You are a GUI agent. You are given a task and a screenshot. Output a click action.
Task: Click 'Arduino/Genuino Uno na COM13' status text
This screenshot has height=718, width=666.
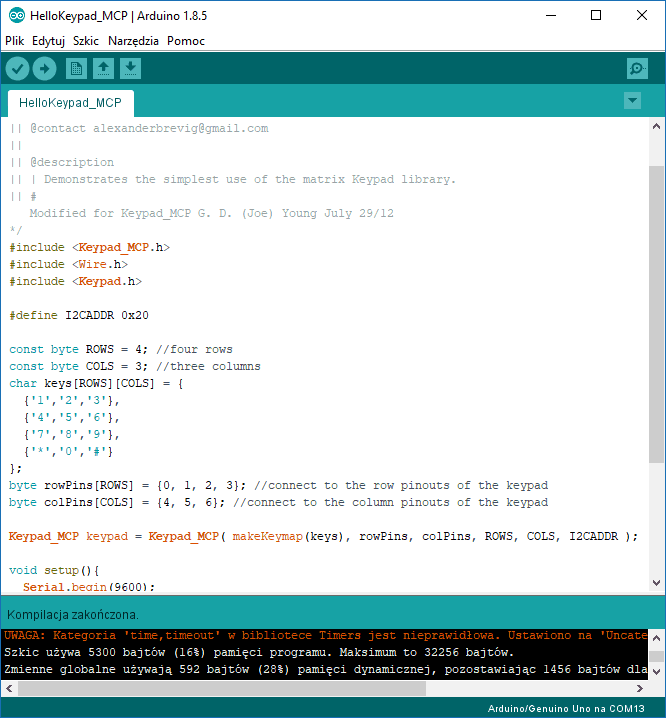pyautogui.click(x=566, y=709)
